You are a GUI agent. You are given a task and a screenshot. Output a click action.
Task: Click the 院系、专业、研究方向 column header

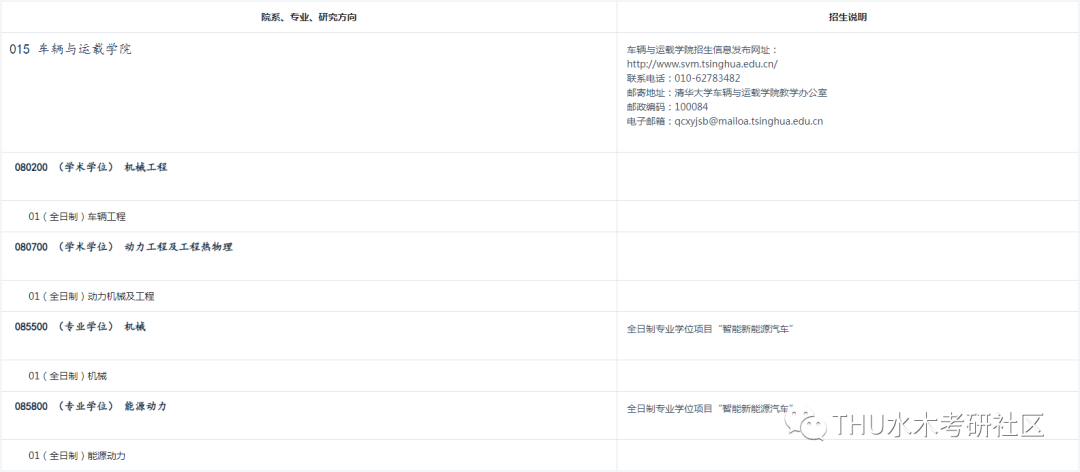[x=307, y=17]
